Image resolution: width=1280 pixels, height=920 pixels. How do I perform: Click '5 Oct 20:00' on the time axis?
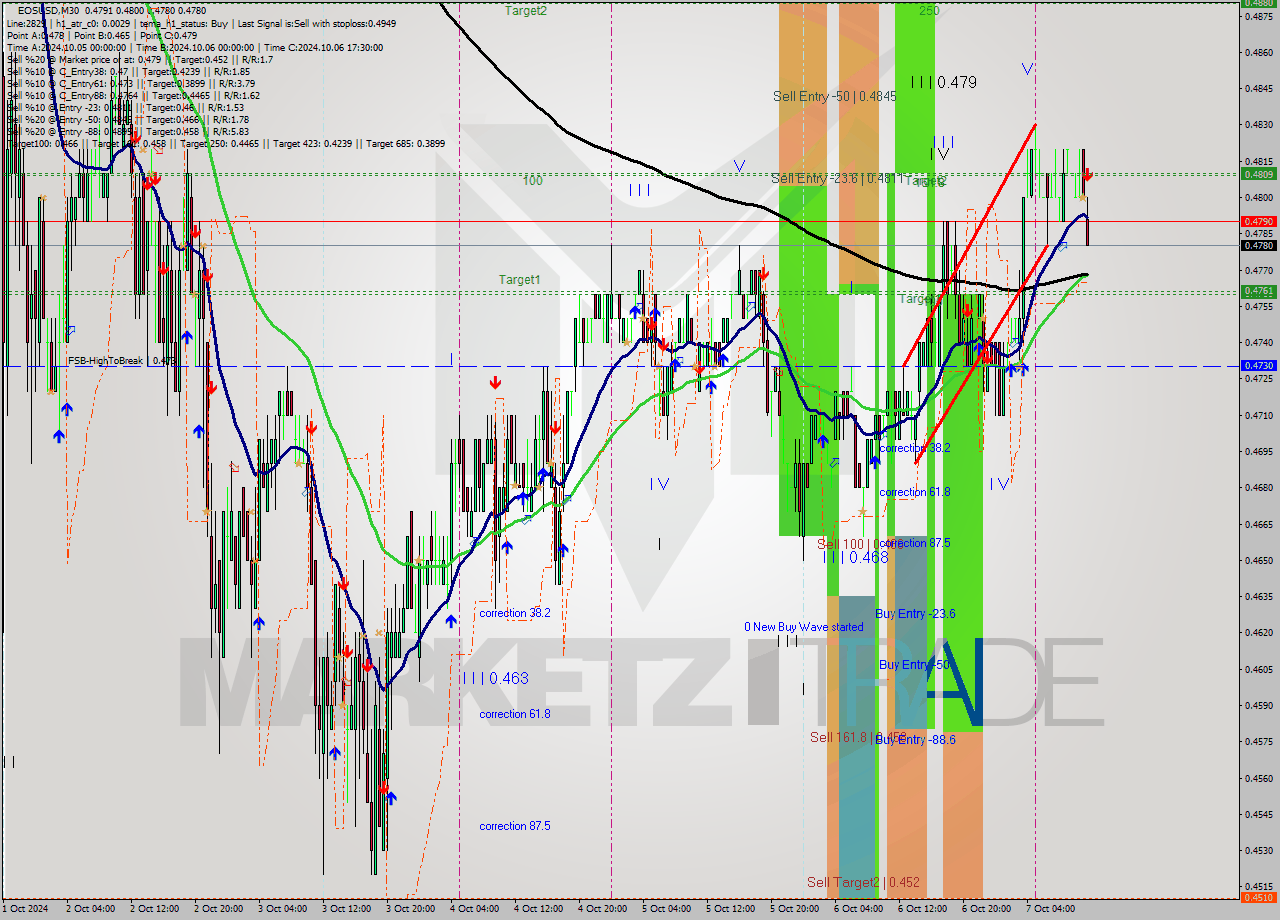pyautogui.click(x=794, y=909)
